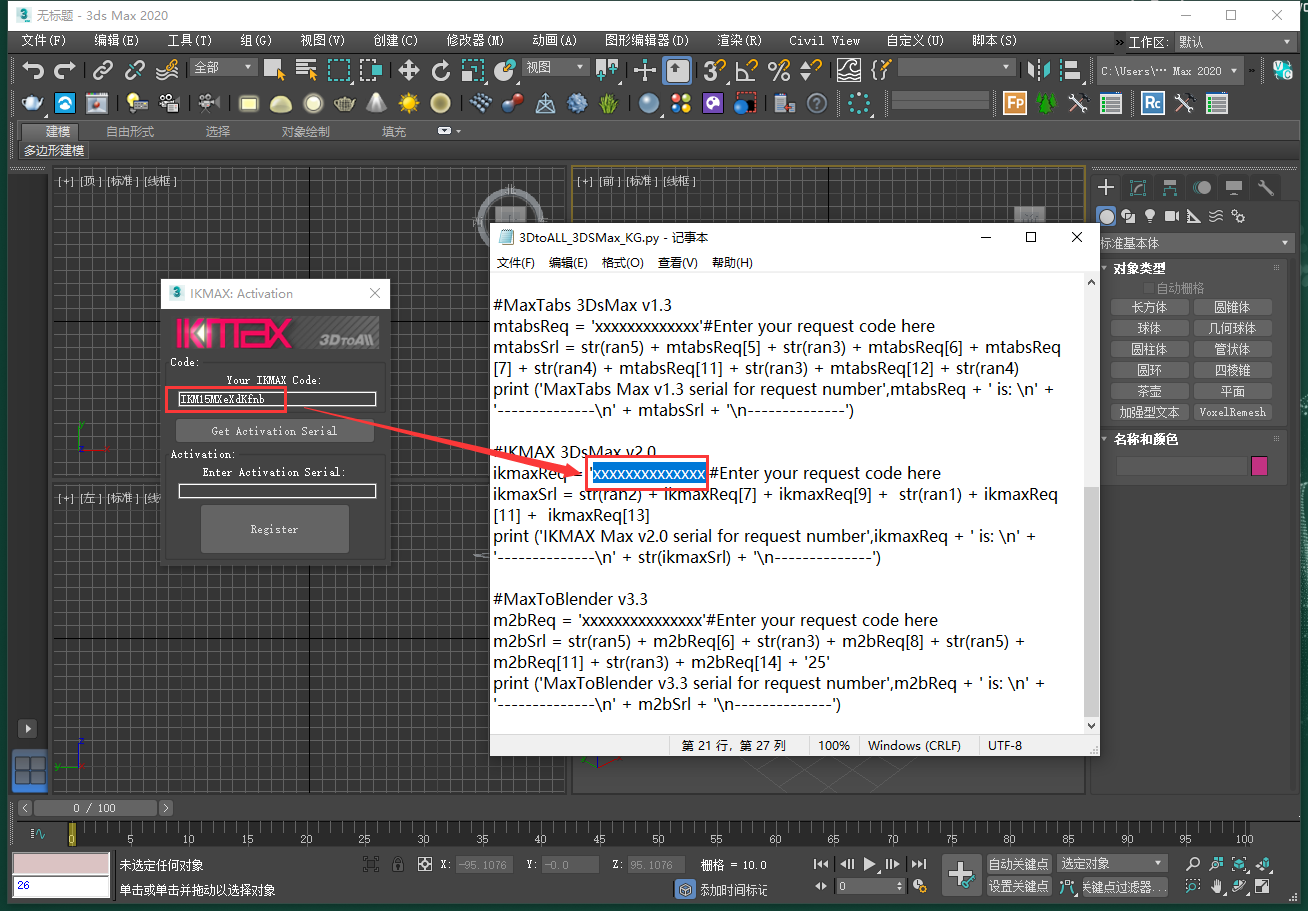
Task: Select the Unlink selection tool
Action: pos(135,70)
